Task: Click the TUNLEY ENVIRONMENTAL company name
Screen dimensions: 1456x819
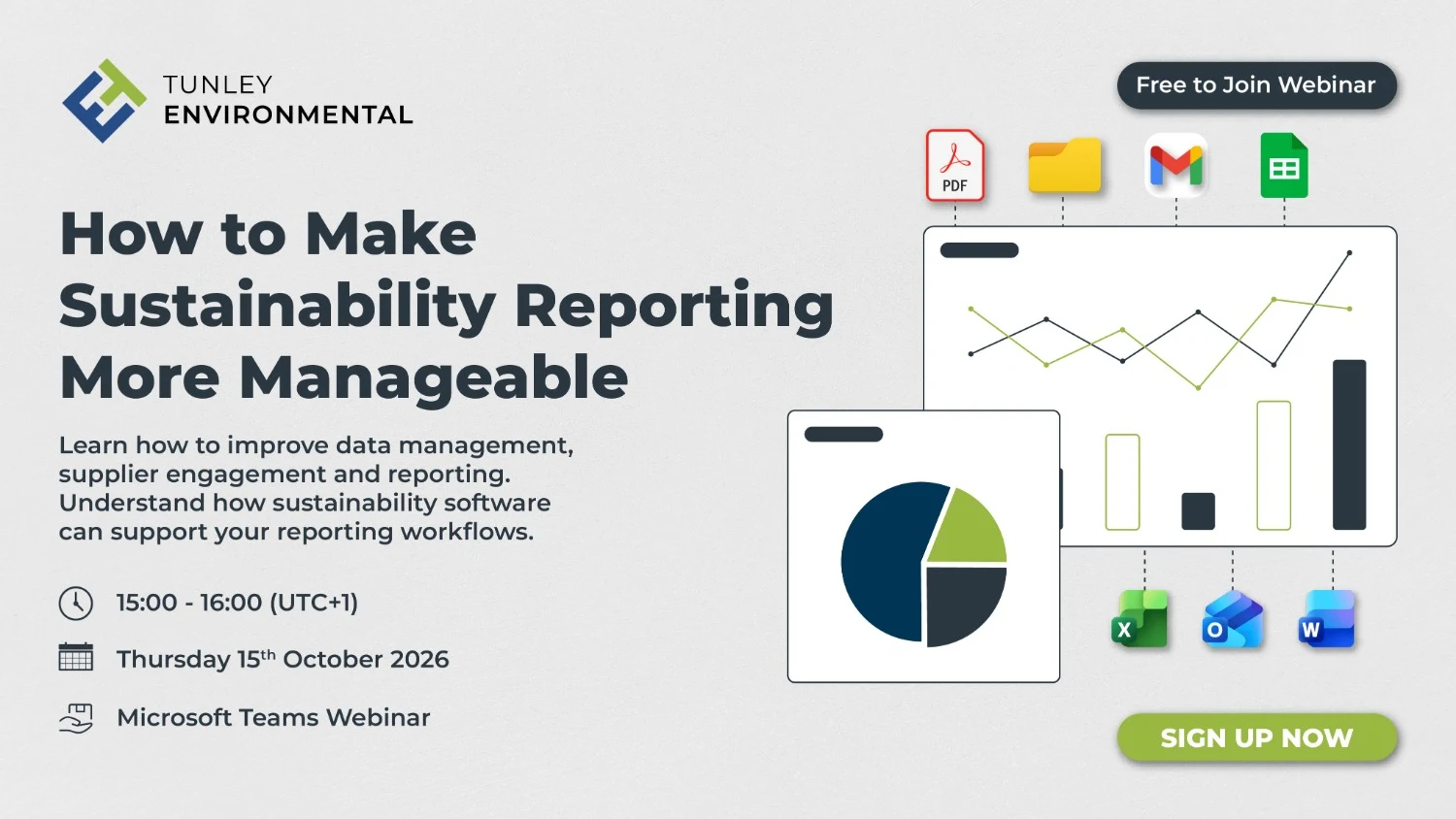Action: click(x=288, y=100)
